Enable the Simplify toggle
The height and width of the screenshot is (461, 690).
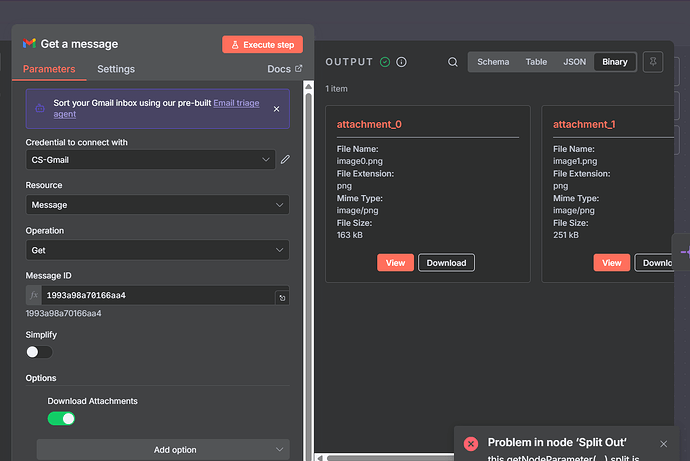[39, 352]
